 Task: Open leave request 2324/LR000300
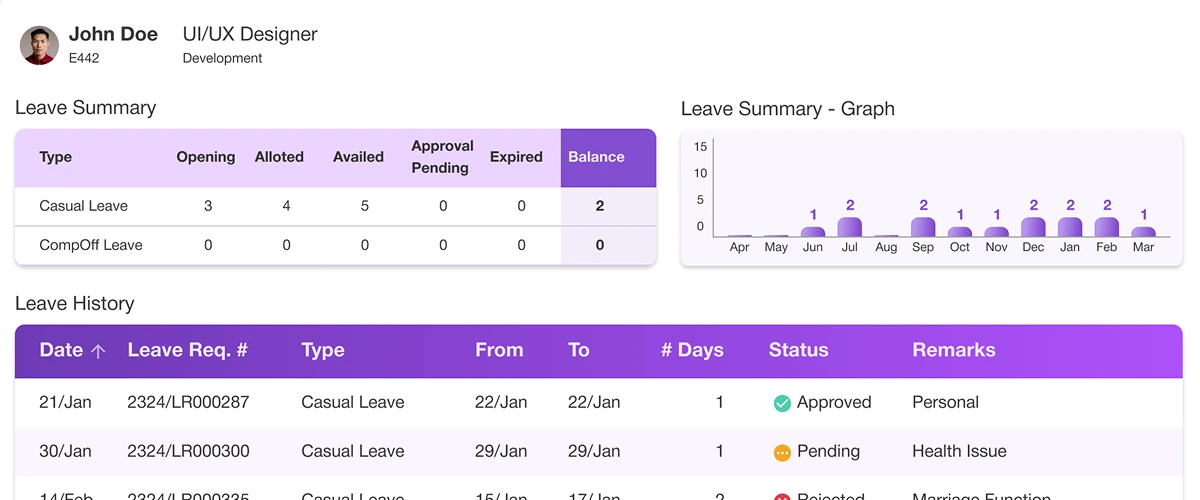click(x=188, y=452)
